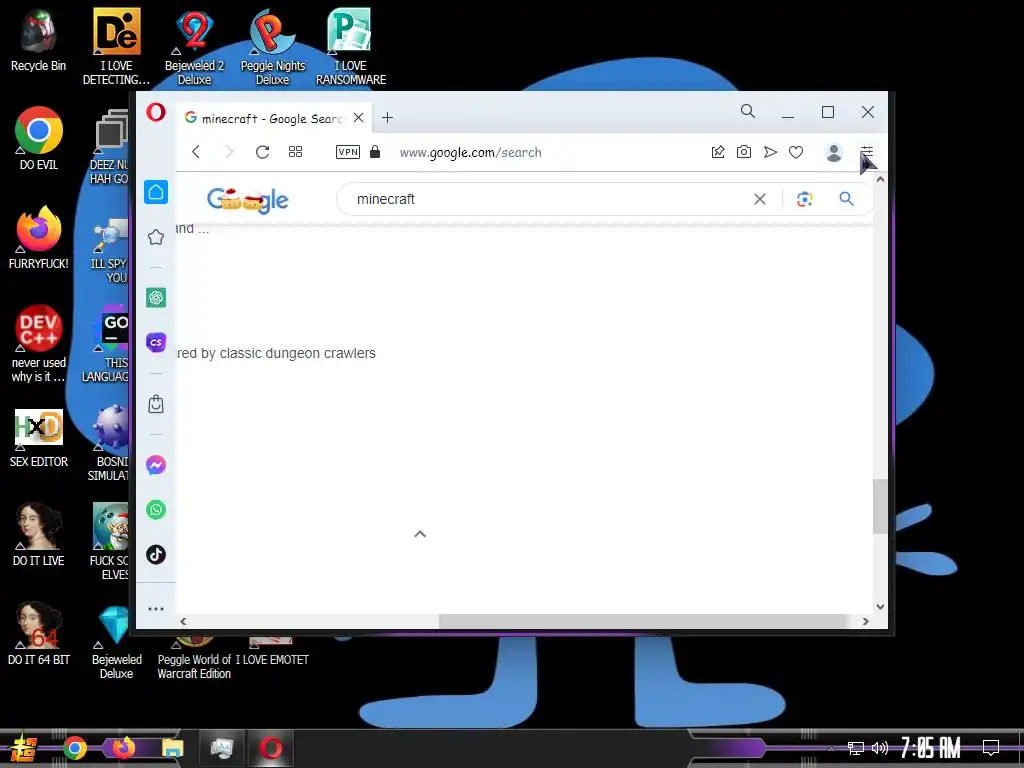Open Firefox from the taskbar

pyautogui.click(x=123, y=748)
